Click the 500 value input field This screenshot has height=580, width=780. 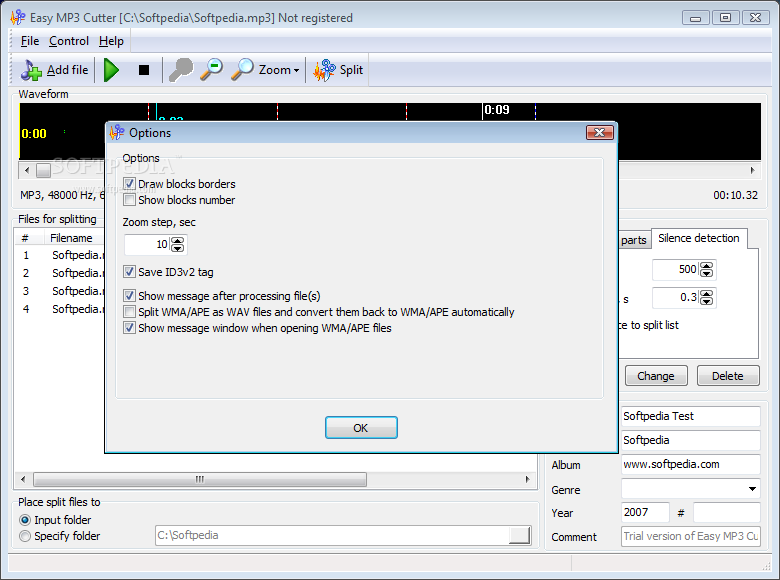click(x=676, y=269)
